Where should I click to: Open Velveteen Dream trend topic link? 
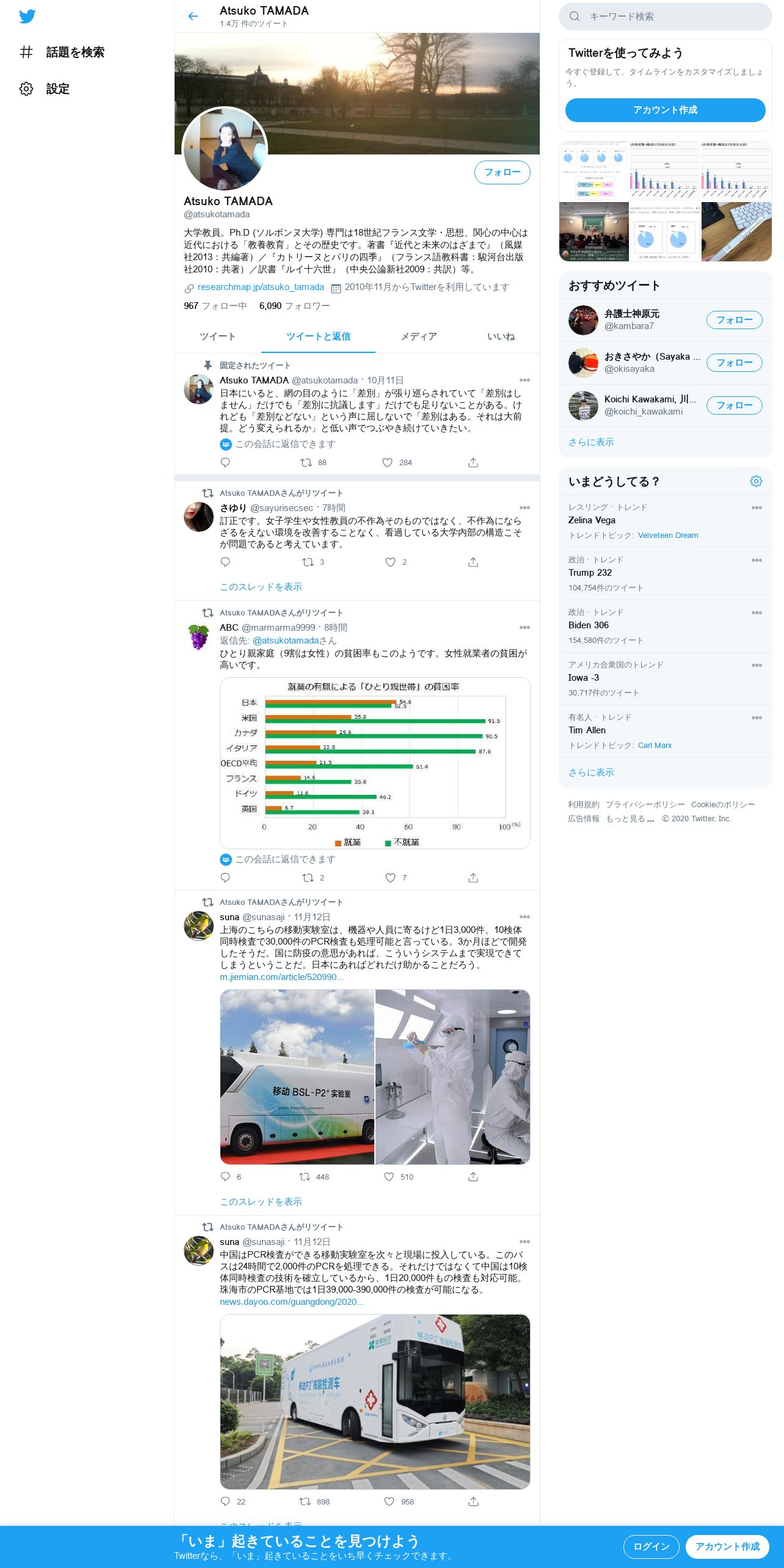(x=668, y=535)
